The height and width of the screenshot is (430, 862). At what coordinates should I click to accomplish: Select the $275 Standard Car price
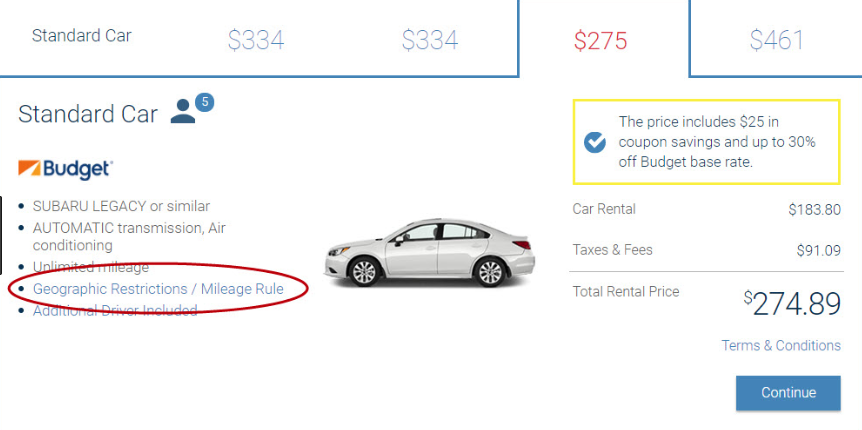click(x=600, y=41)
